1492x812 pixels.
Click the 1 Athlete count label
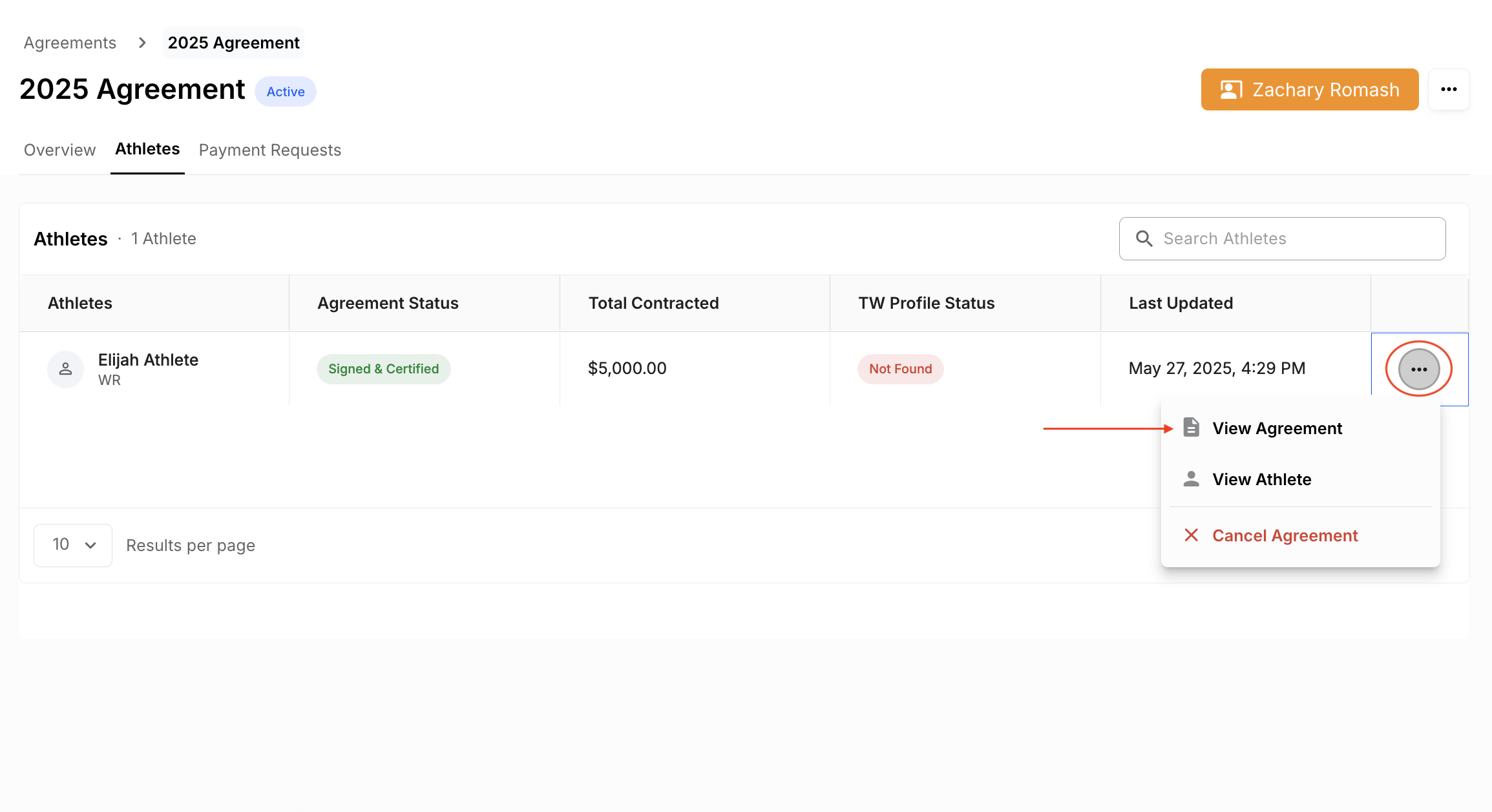click(163, 238)
